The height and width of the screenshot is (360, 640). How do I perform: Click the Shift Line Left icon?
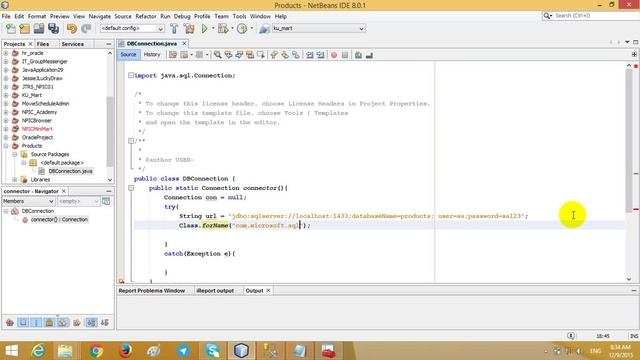pyautogui.click(x=310, y=55)
